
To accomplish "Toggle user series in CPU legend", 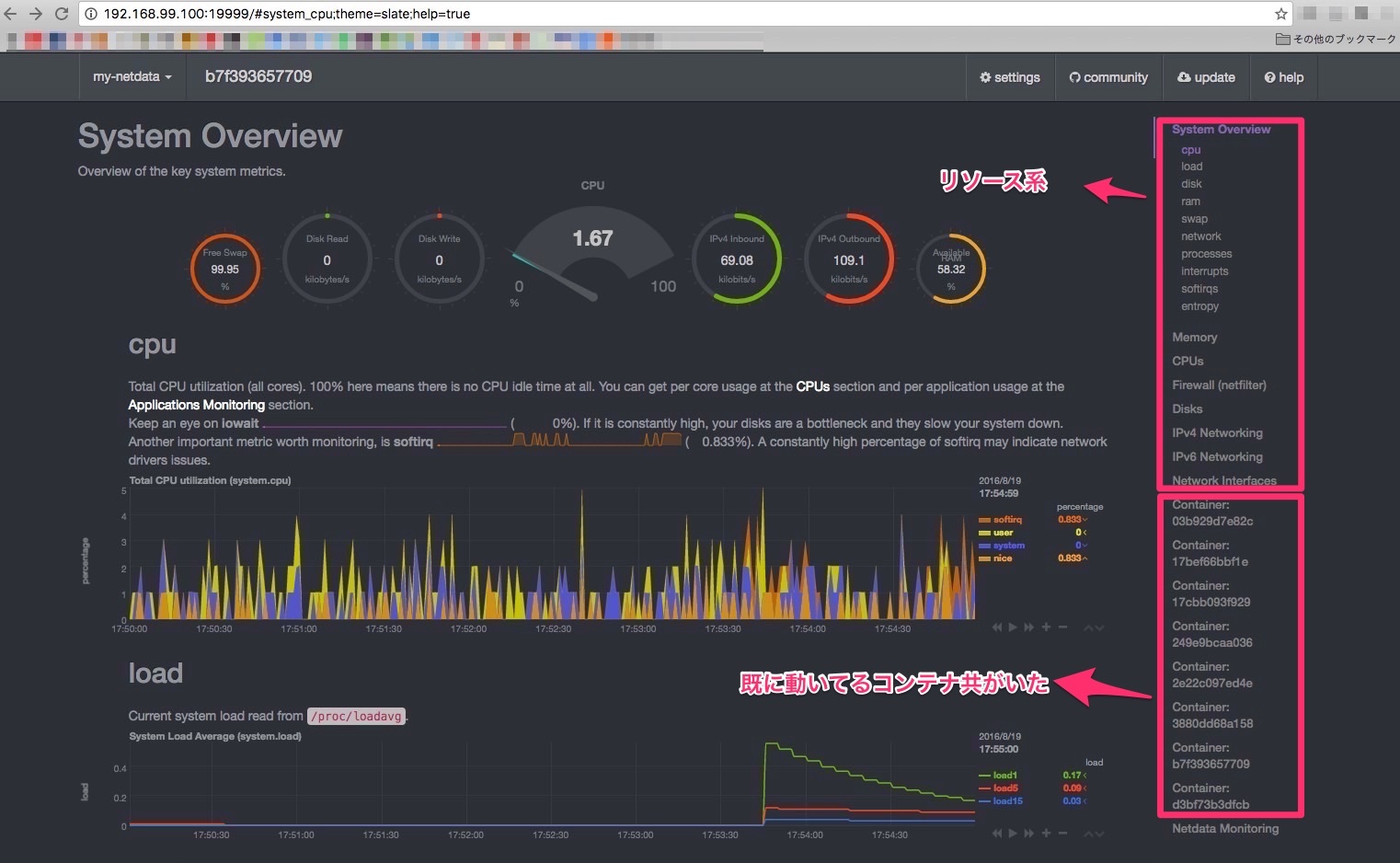I will (1003, 533).
